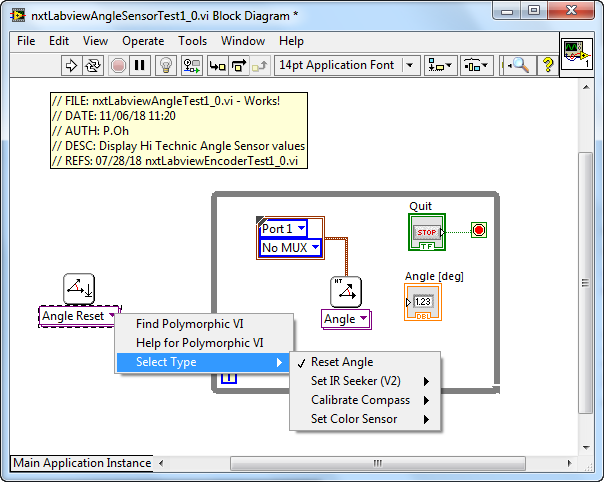Click the vertical scrollbar down arrow
Screen dimensions: 604x482
[x=586, y=448]
